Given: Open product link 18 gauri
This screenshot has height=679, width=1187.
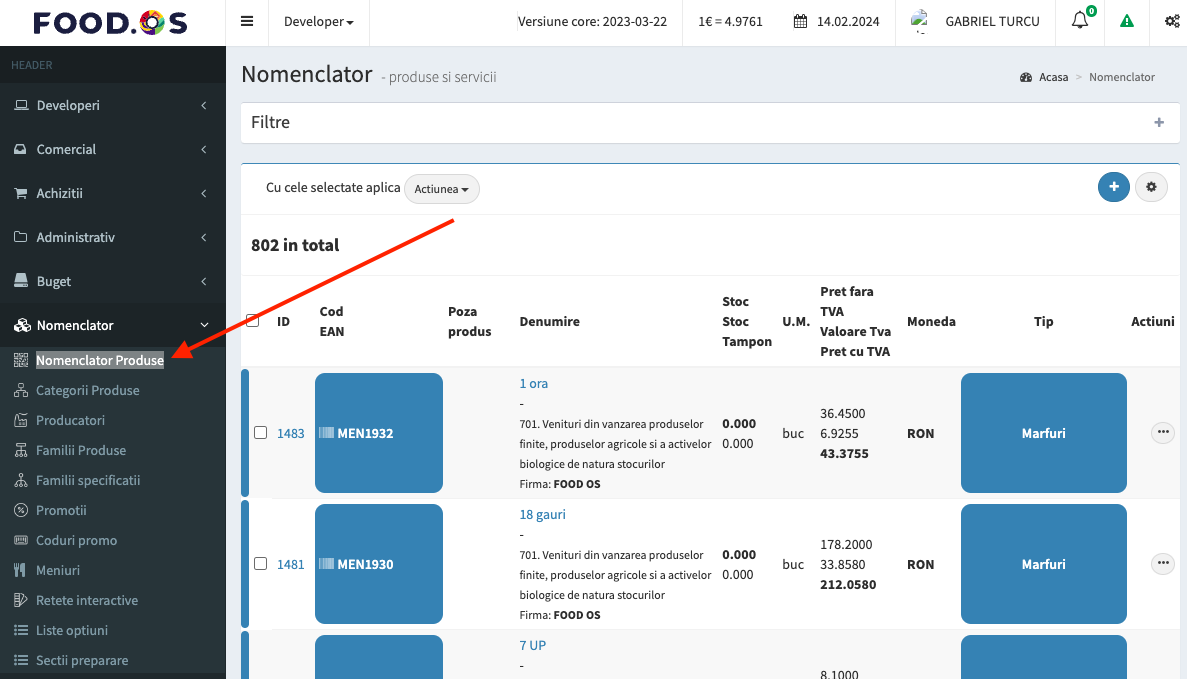Looking at the screenshot, I should pos(542,514).
